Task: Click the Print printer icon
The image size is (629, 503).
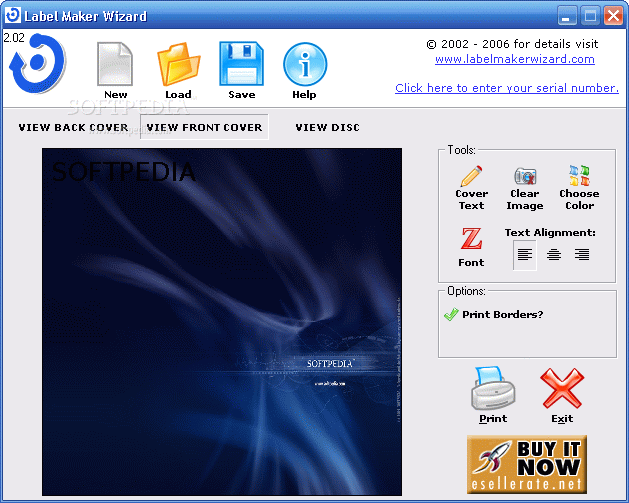Action: coord(493,387)
